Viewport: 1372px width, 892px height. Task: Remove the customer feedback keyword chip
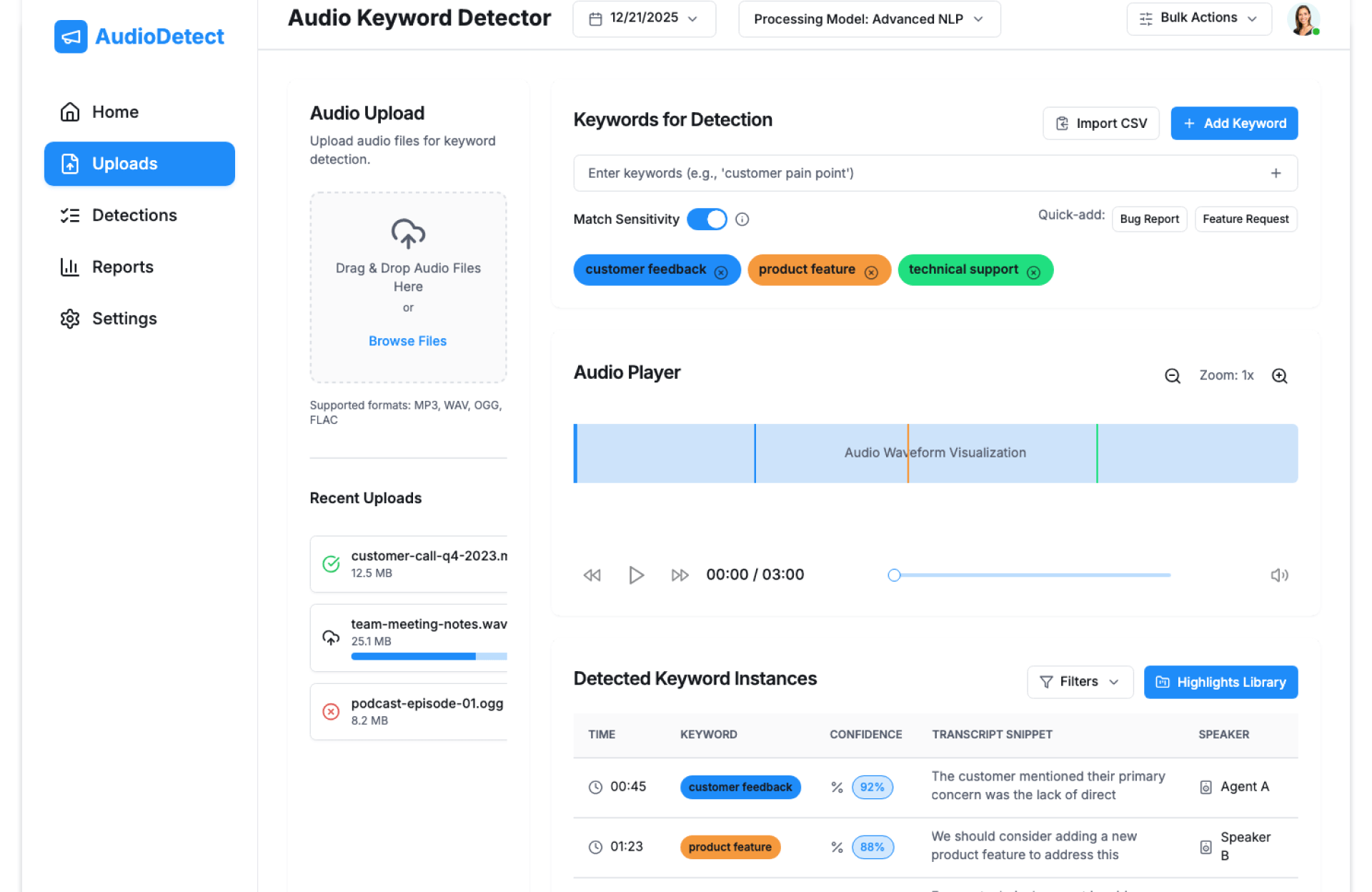click(721, 272)
